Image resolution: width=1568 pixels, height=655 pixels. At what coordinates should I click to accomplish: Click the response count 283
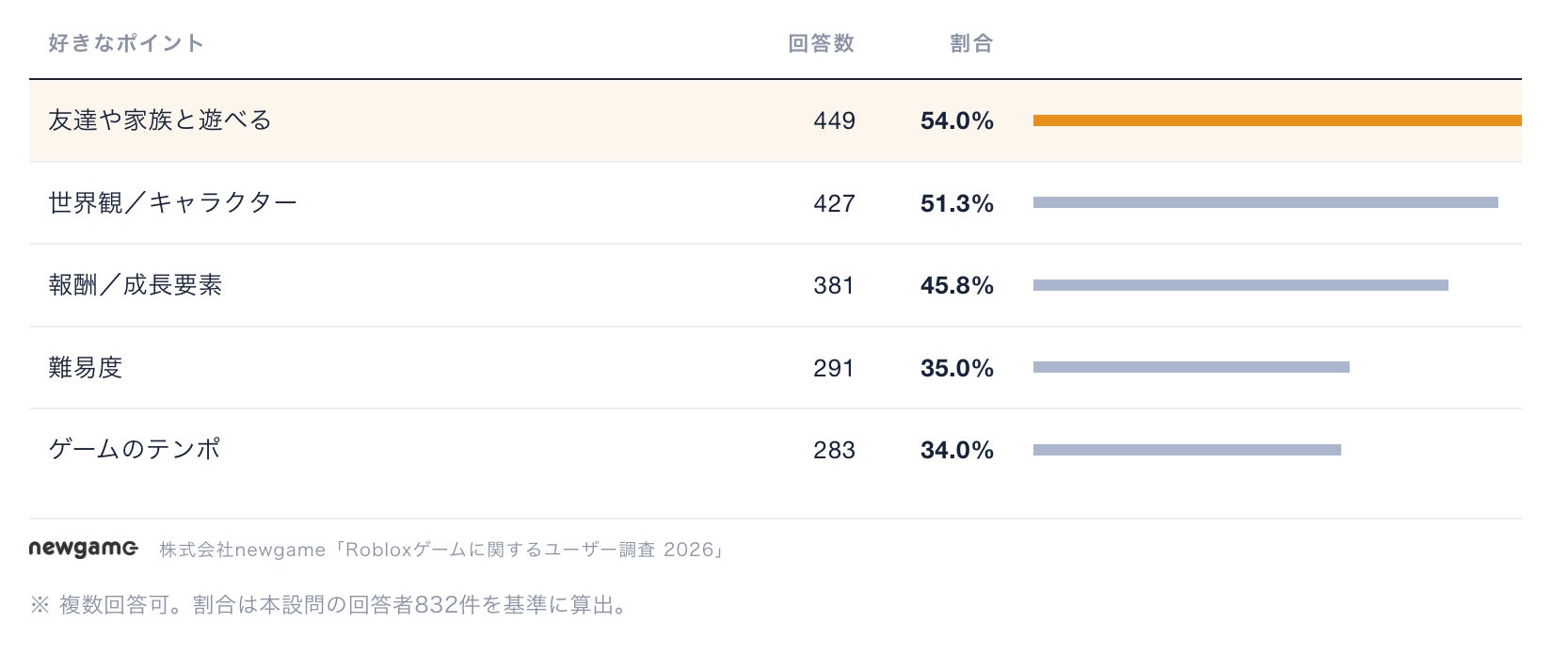[x=834, y=450]
